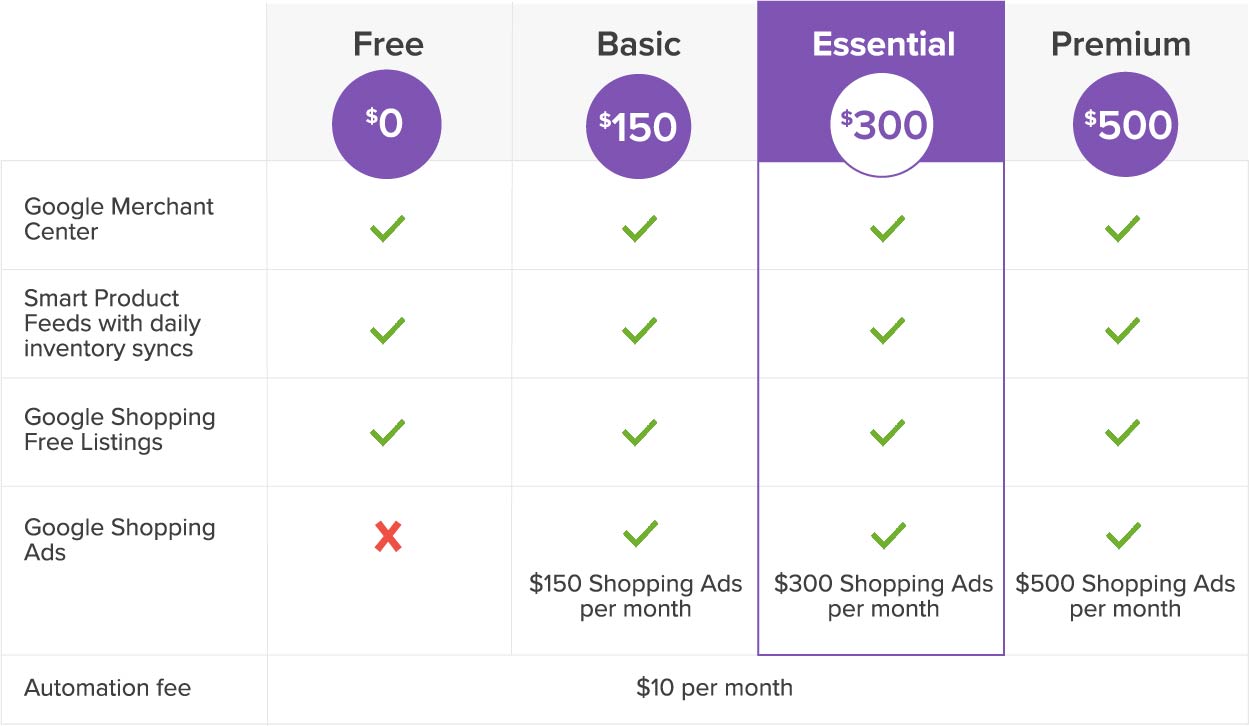
Task: Click the Automation fee row label
Action: tap(107, 688)
